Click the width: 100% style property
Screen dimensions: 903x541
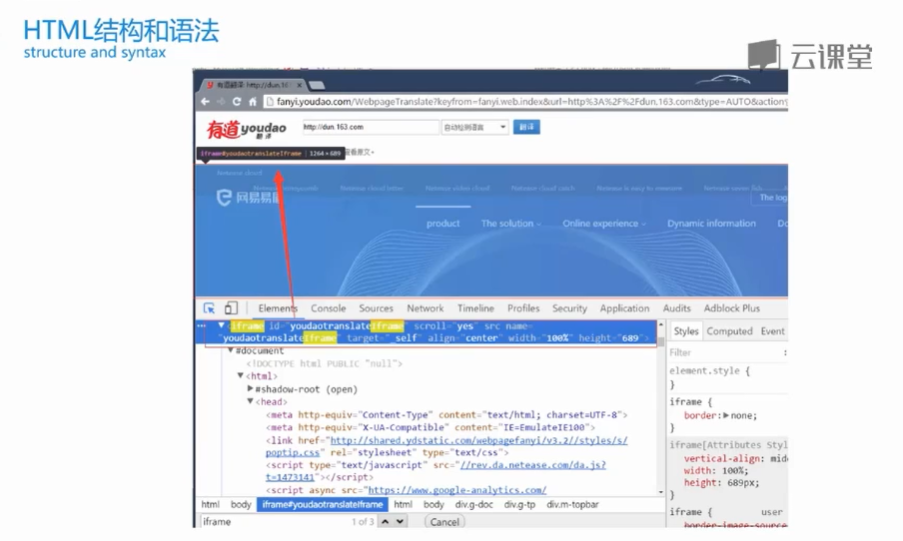pyautogui.click(x=716, y=471)
